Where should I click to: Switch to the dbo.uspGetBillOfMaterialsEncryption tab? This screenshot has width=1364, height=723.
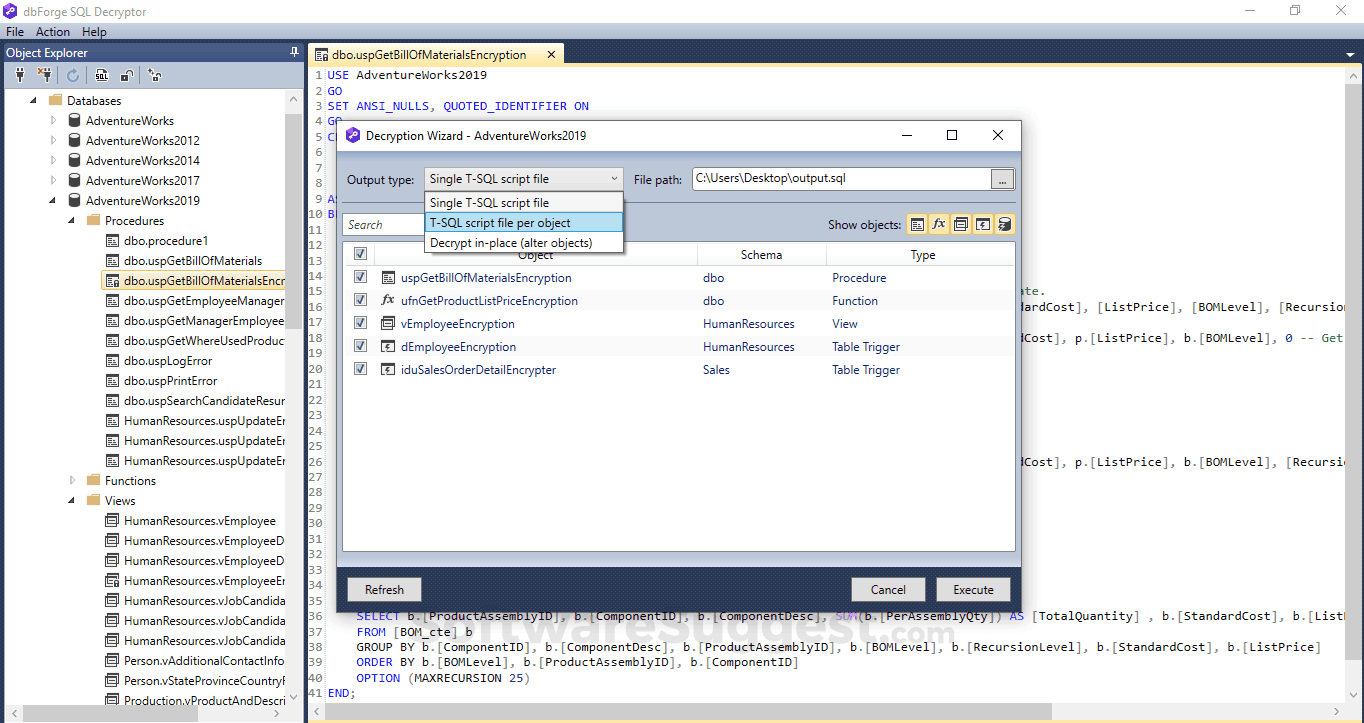430,53
